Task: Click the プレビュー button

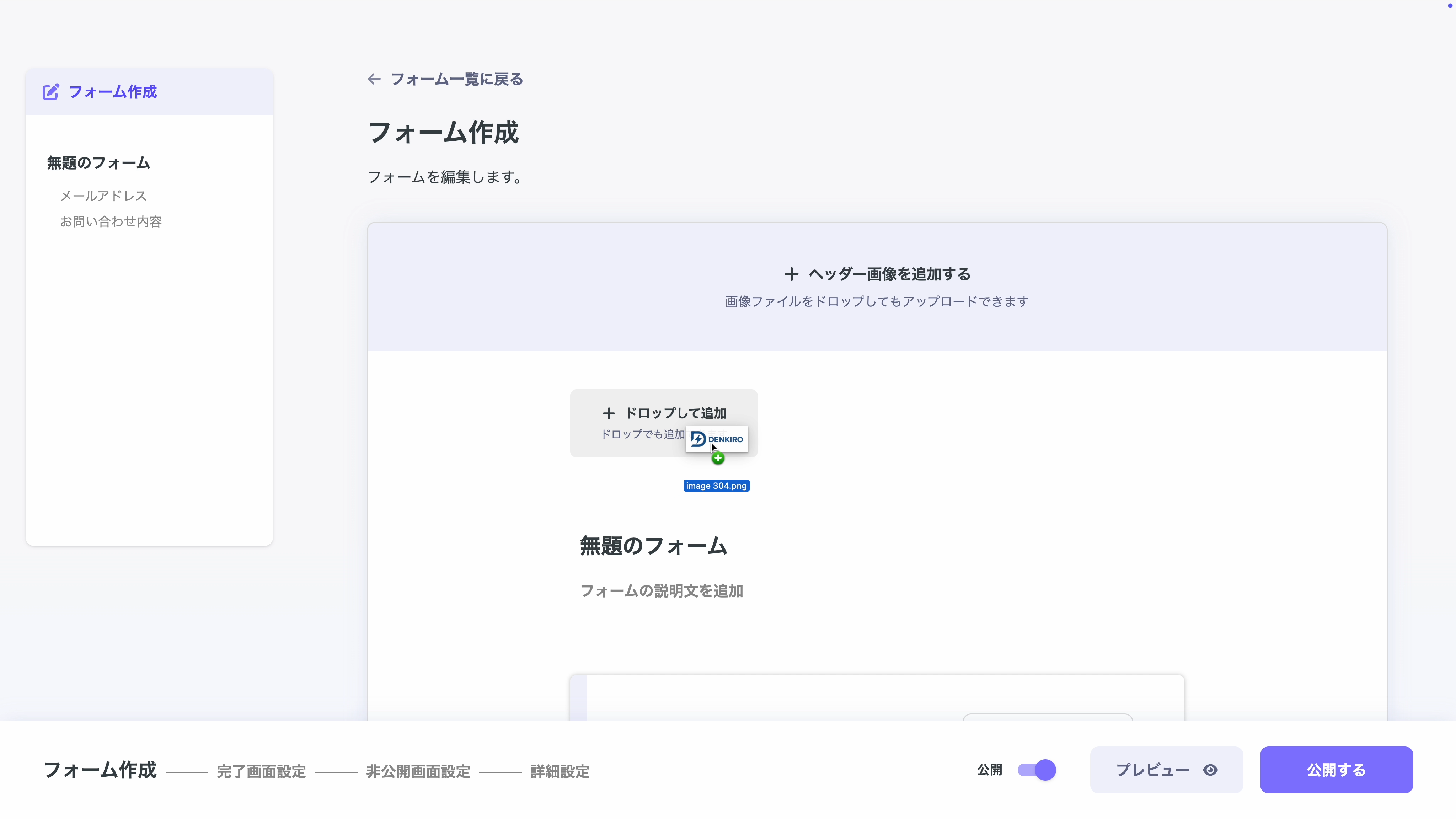Action: (x=1153, y=770)
